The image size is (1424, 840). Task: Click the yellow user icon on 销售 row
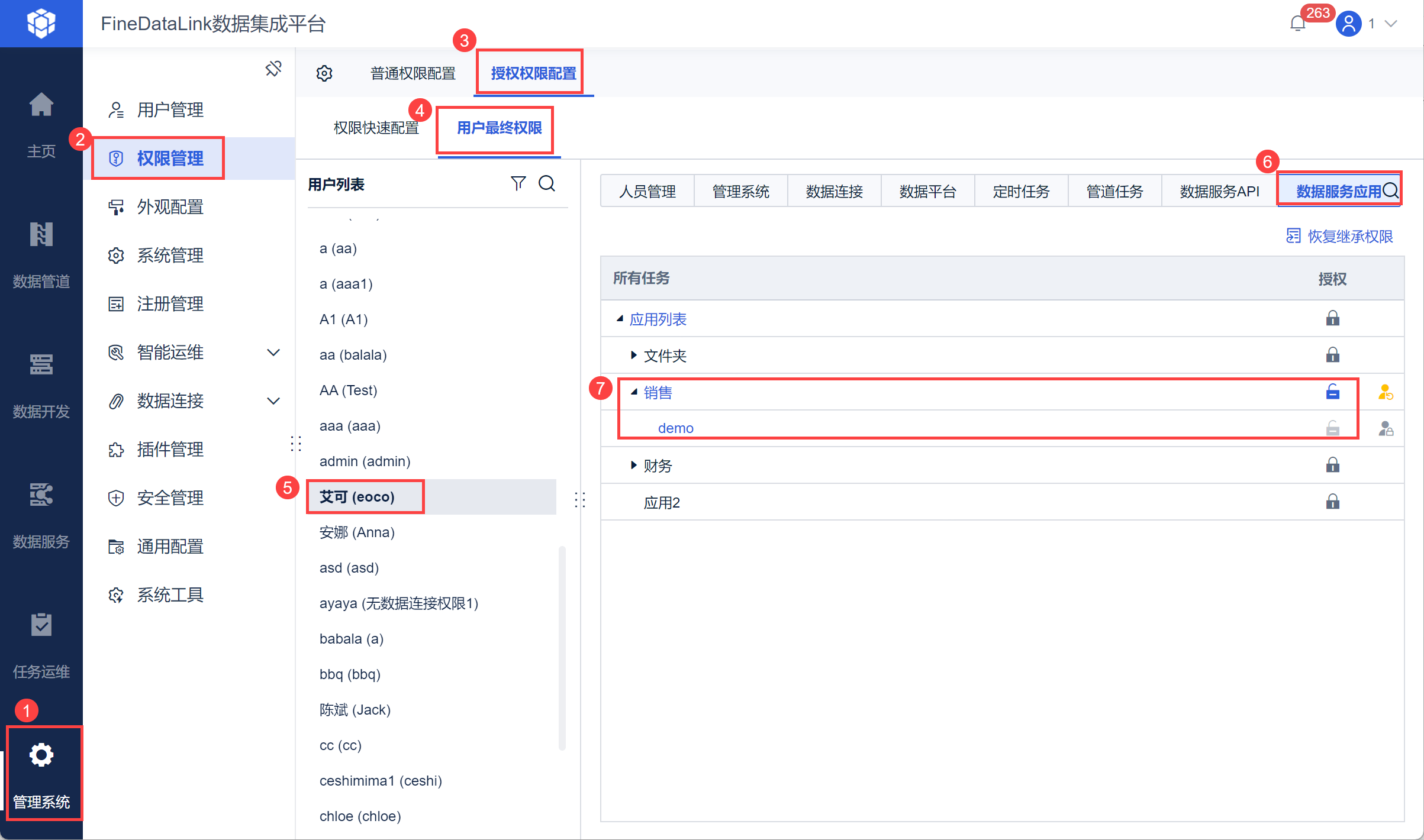coord(1385,392)
